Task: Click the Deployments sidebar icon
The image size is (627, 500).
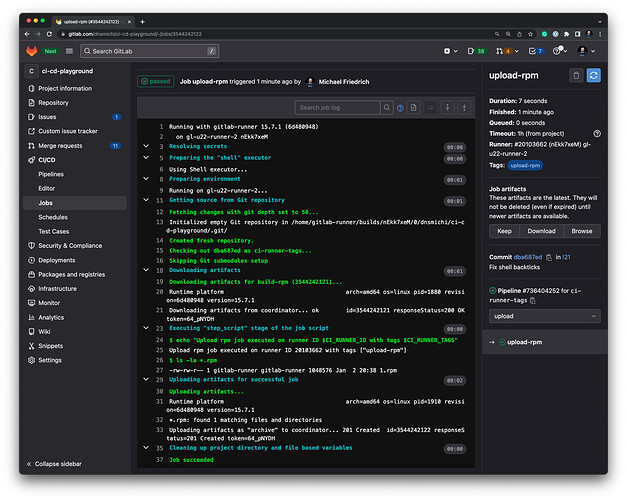Action: tap(31, 260)
